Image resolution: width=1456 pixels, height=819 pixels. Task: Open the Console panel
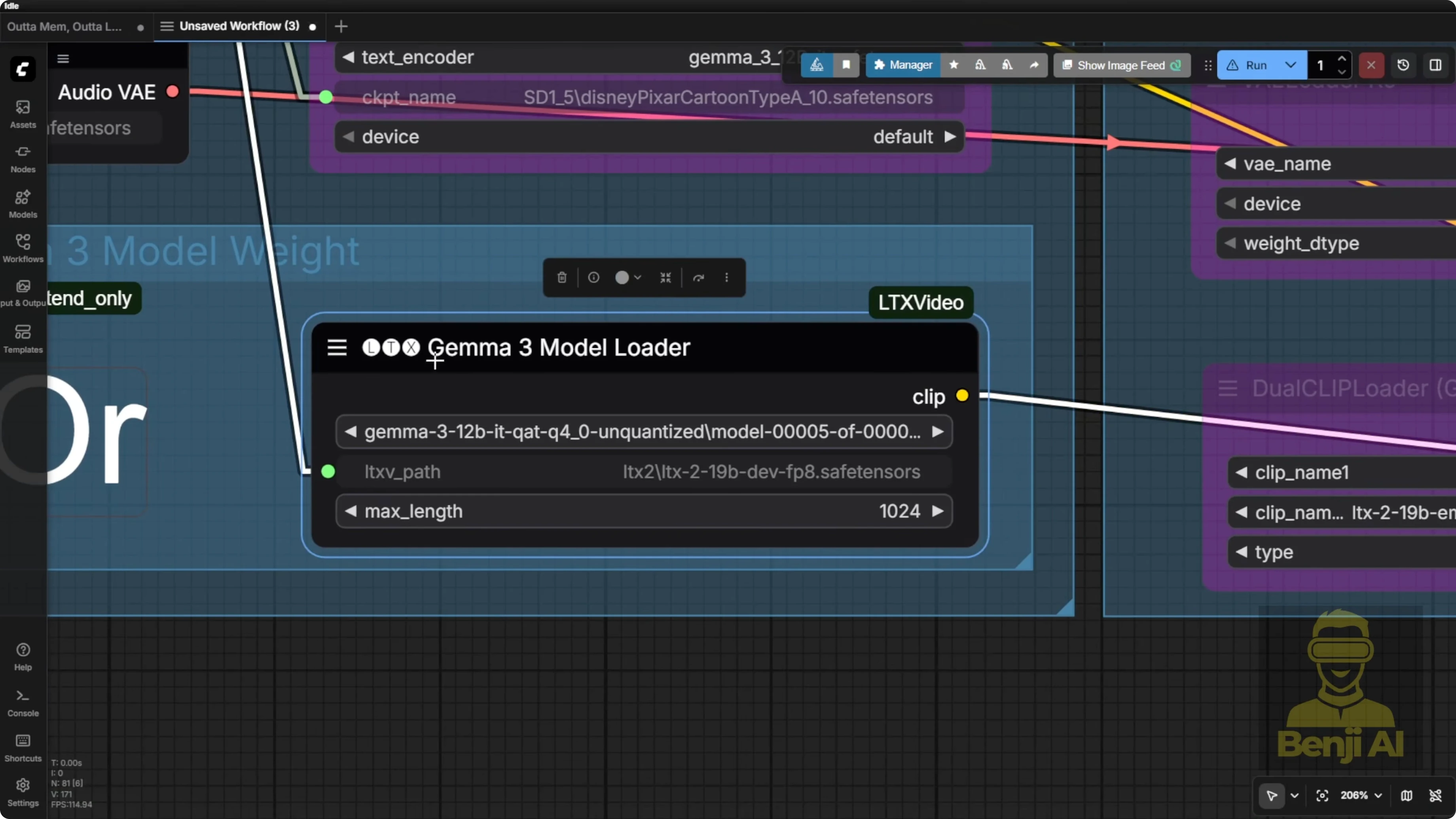coord(23,703)
